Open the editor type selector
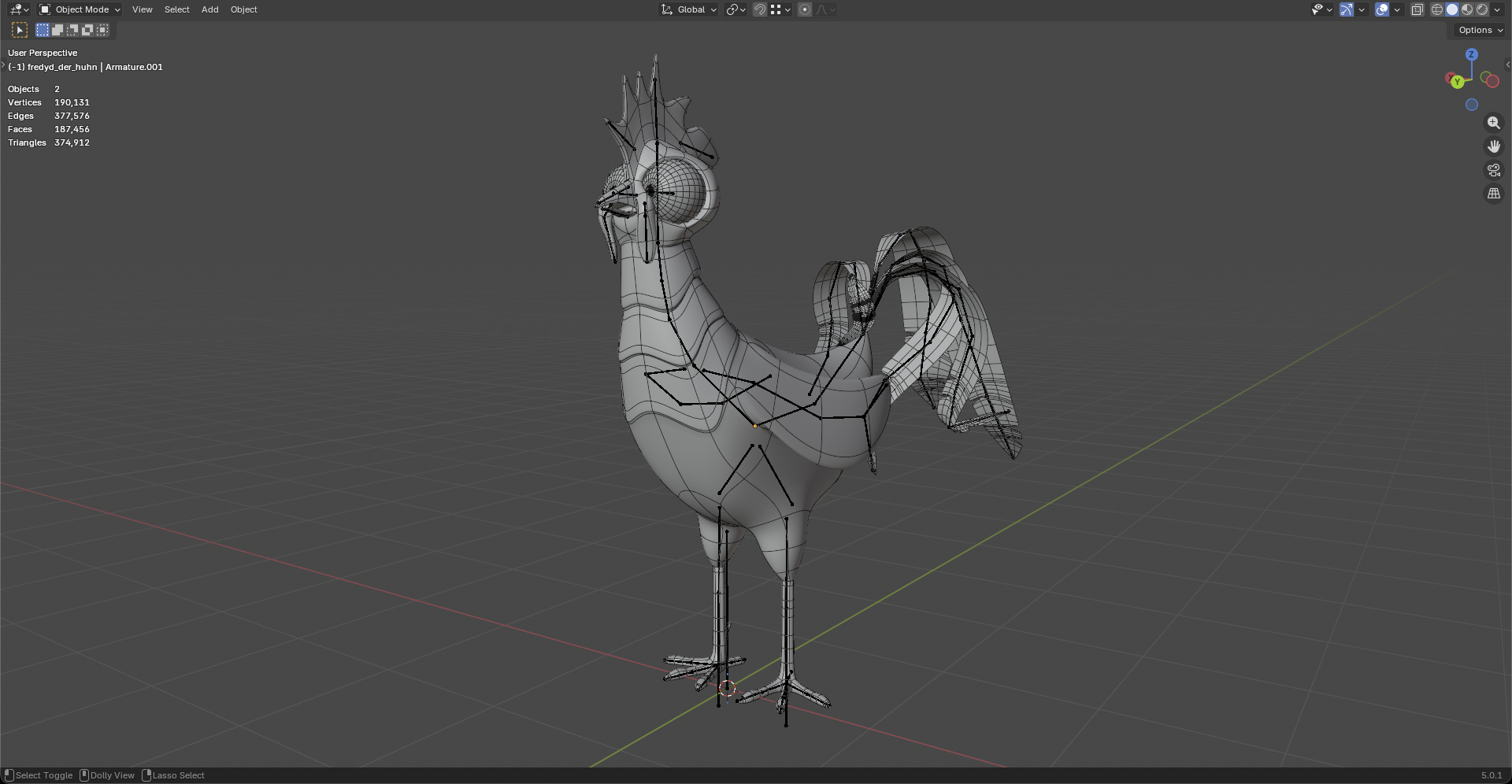The height and width of the screenshot is (784, 1512). (x=19, y=9)
